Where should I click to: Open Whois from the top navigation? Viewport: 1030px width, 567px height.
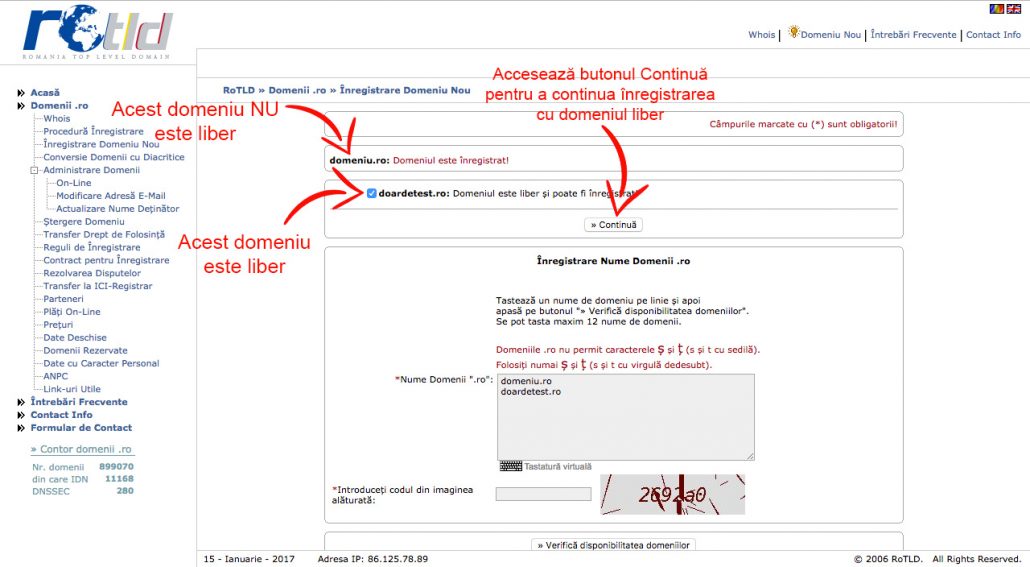tap(761, 35)
